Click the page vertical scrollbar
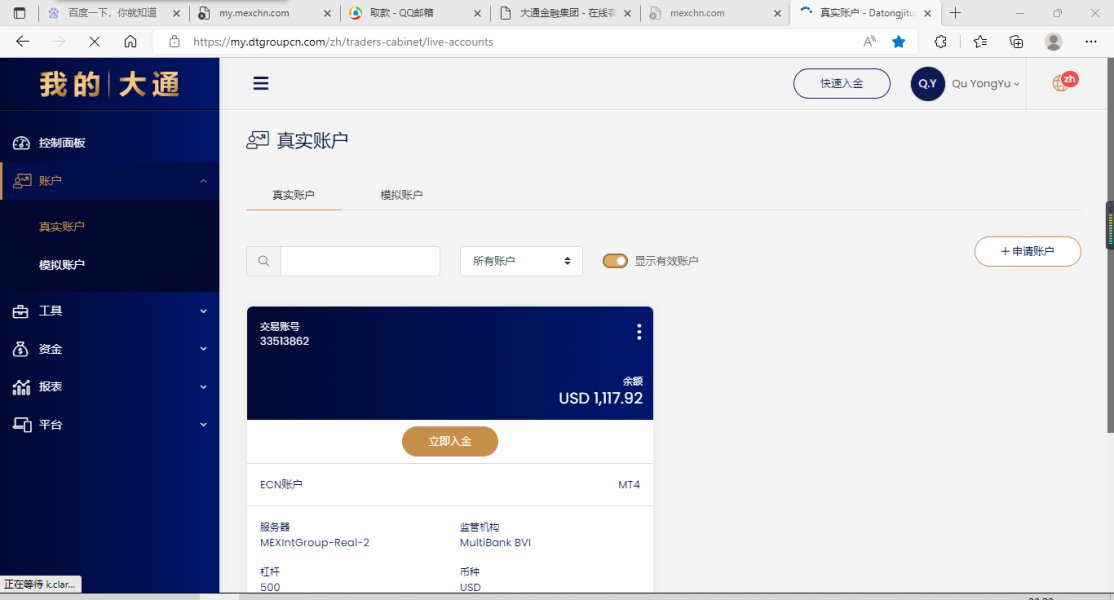The width and height of the screenshot is (1114, 600). tap(1109, 245)
